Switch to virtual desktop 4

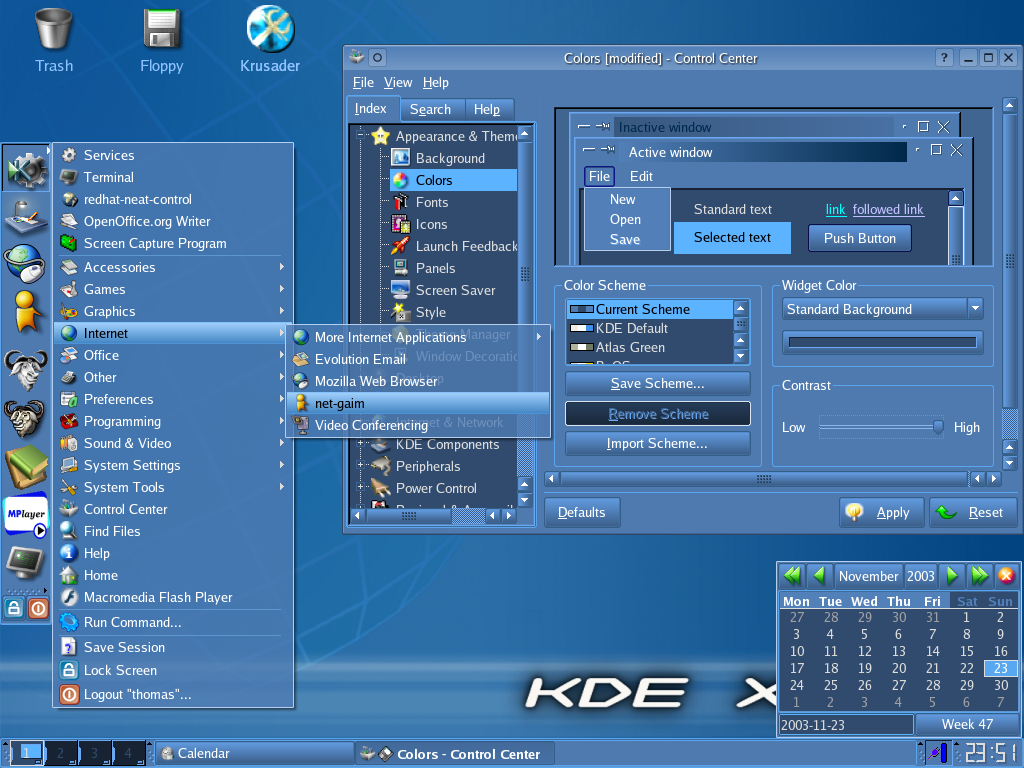(129, 753)
